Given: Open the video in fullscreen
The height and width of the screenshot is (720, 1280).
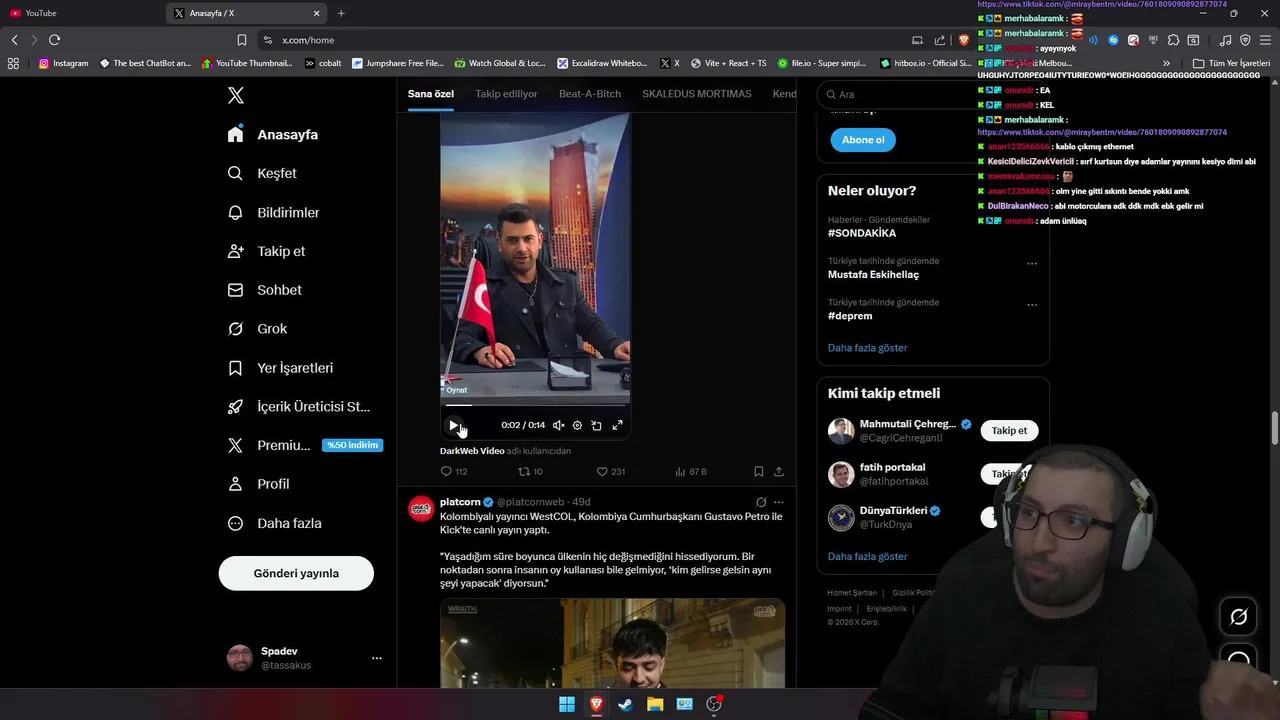Looking at the screenshot, I should click(x=617, y=425).
